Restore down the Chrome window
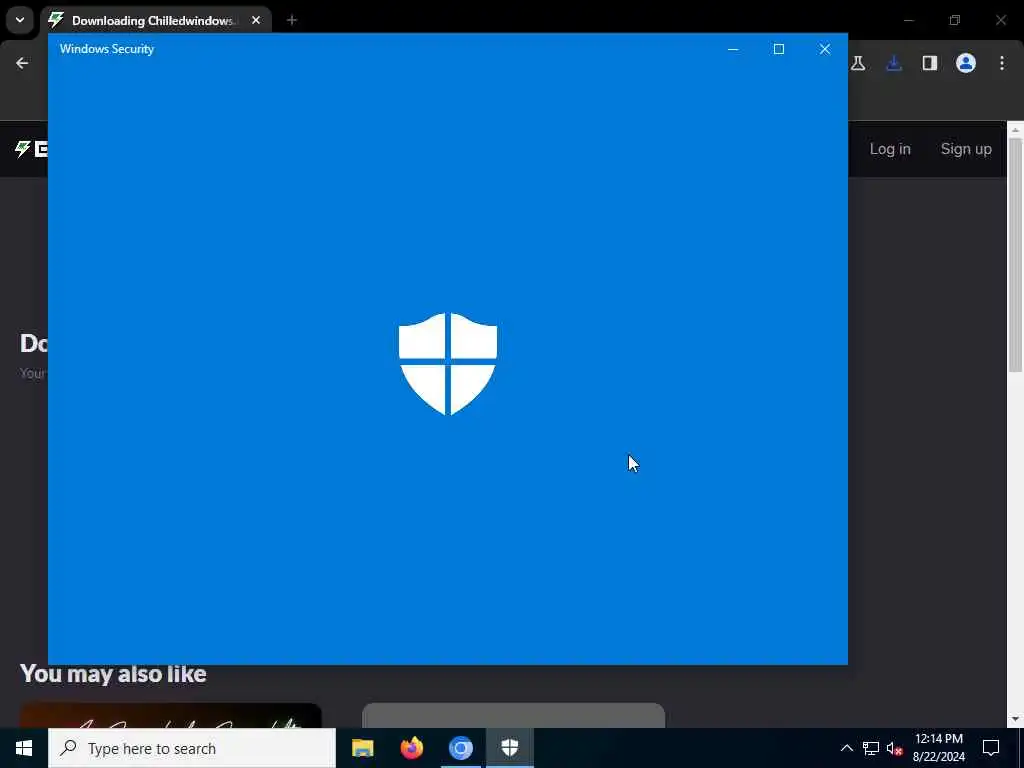 955,20
